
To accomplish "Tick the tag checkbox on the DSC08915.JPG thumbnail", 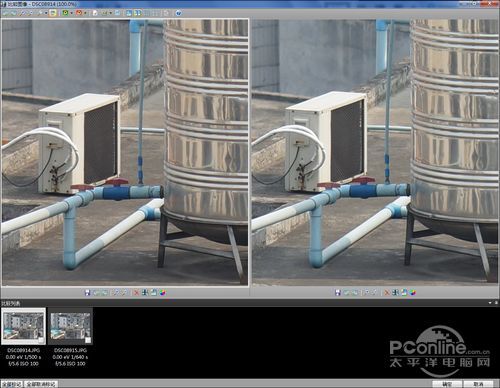I will pyautogui.click(x=88, y=340).
